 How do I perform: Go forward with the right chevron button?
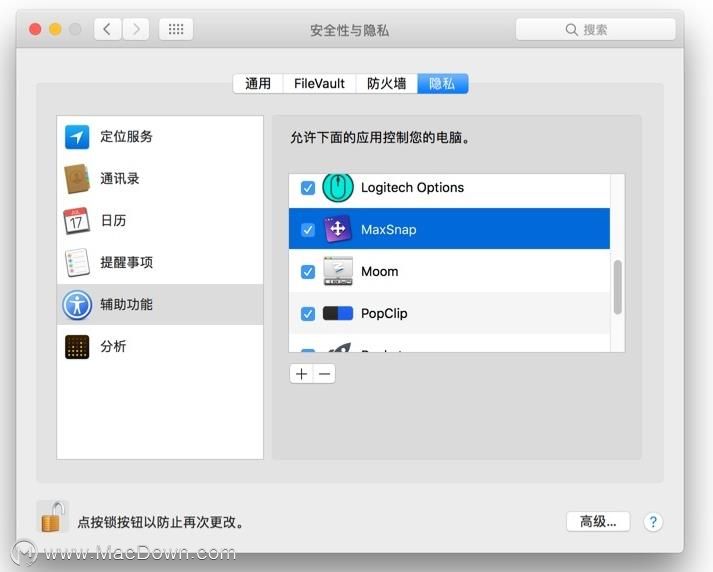click(136, 30)
